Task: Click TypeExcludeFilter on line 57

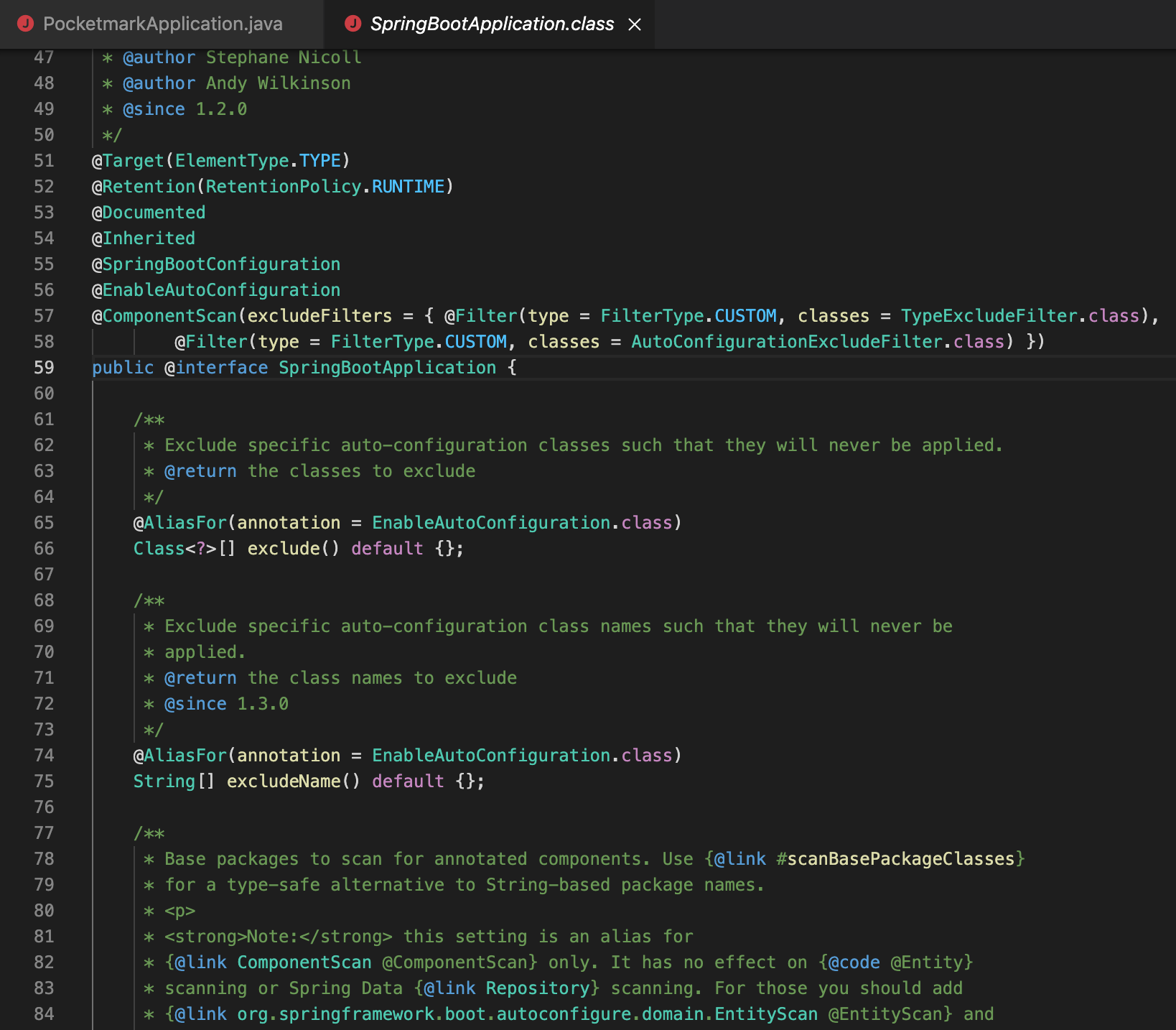Action: click(x=989, y=316)
